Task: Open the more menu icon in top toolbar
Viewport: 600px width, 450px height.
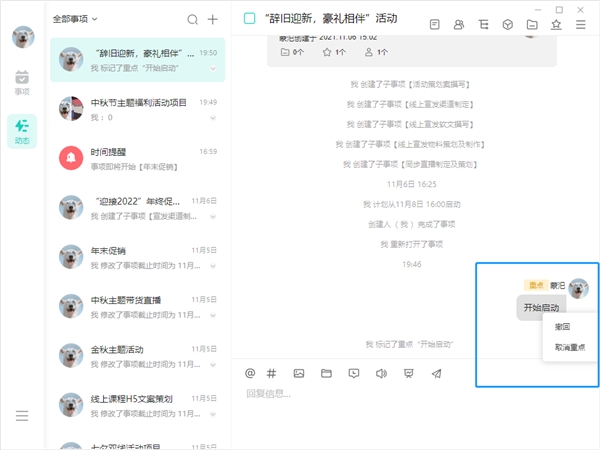Action: pos(580,25)
